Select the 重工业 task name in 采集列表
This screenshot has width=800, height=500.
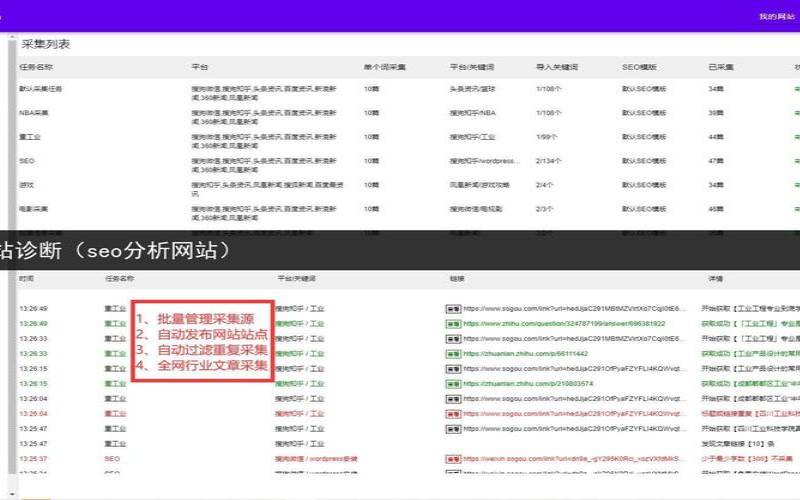coord(30,137)
